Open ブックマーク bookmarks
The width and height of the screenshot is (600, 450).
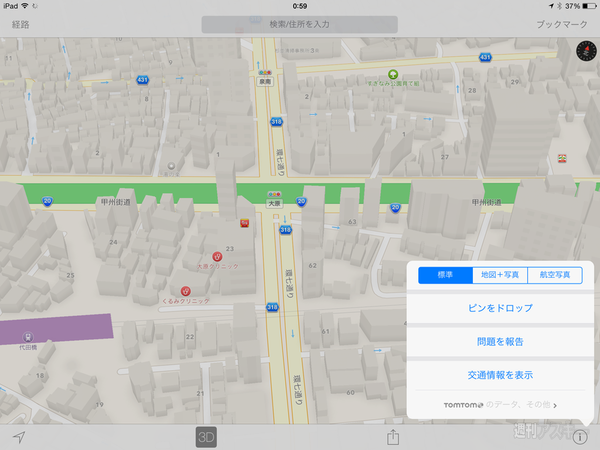[x=562, y=24]
